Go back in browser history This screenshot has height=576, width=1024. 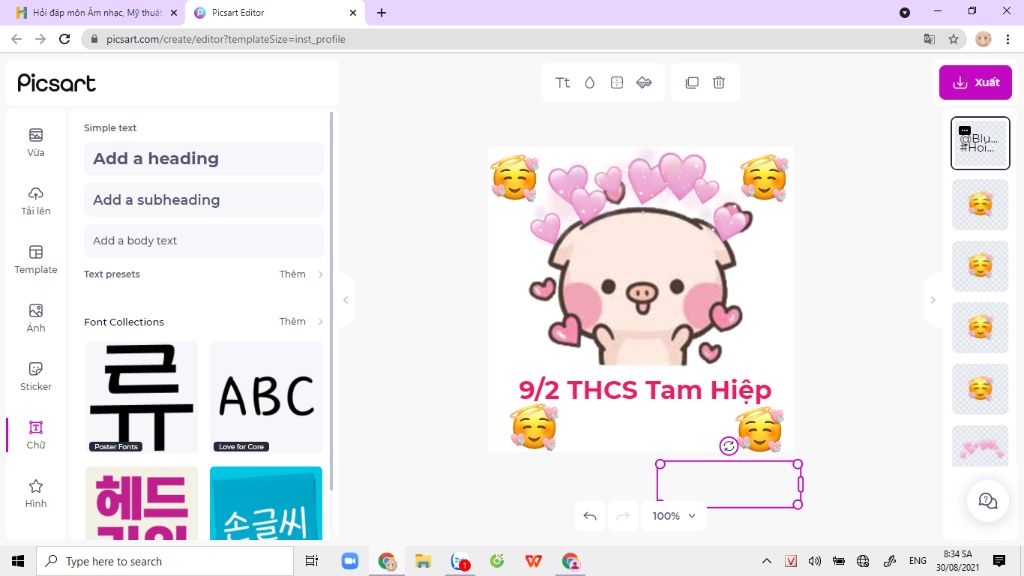click(x=16, y=39)
